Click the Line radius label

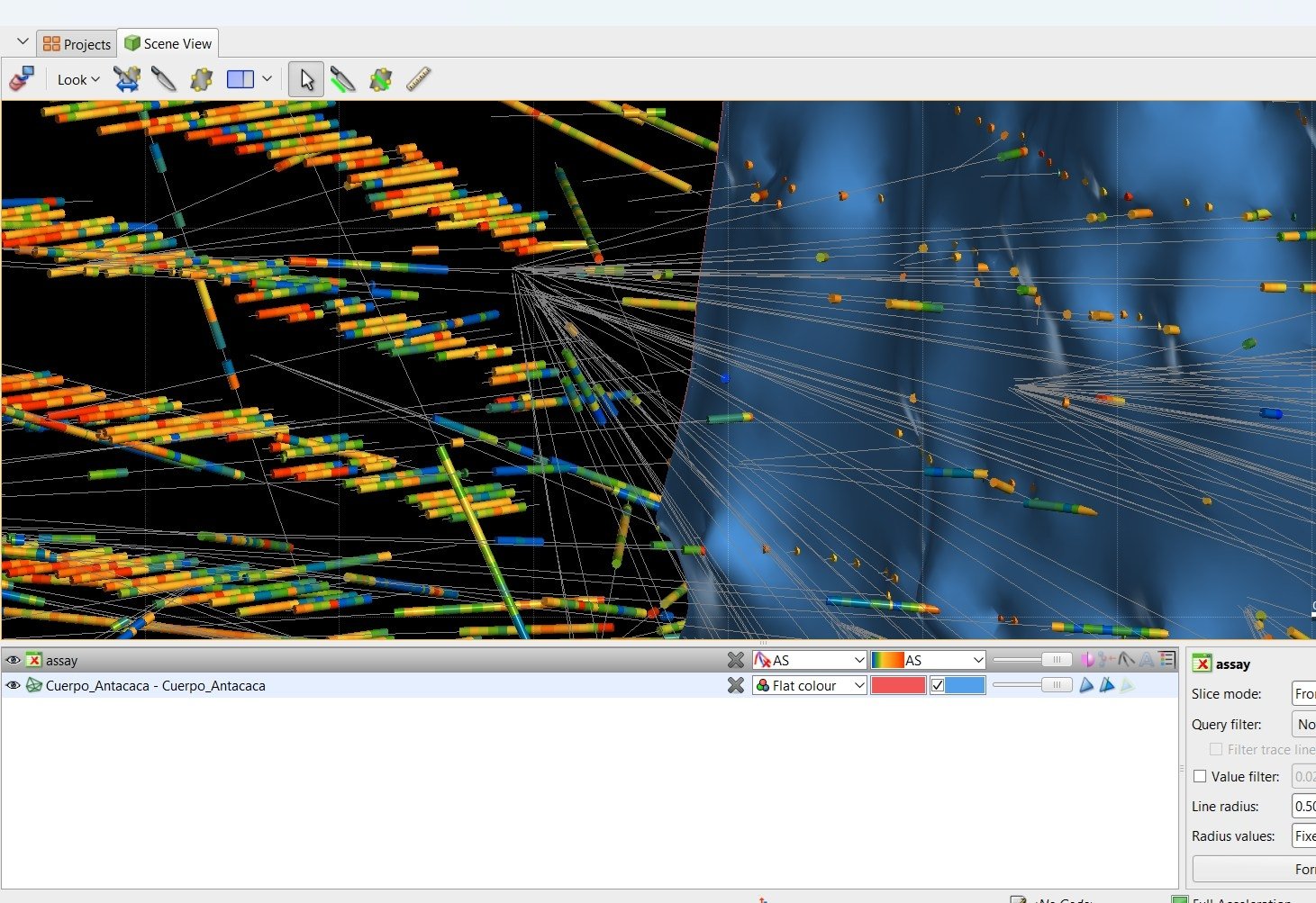click(x=1225, y=806)
